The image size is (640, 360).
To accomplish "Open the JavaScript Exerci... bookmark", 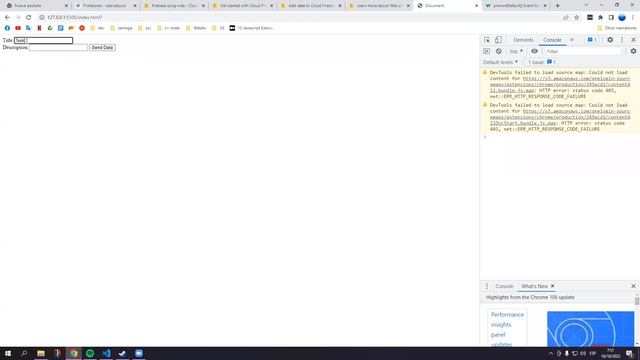I will tap(252, 28).
